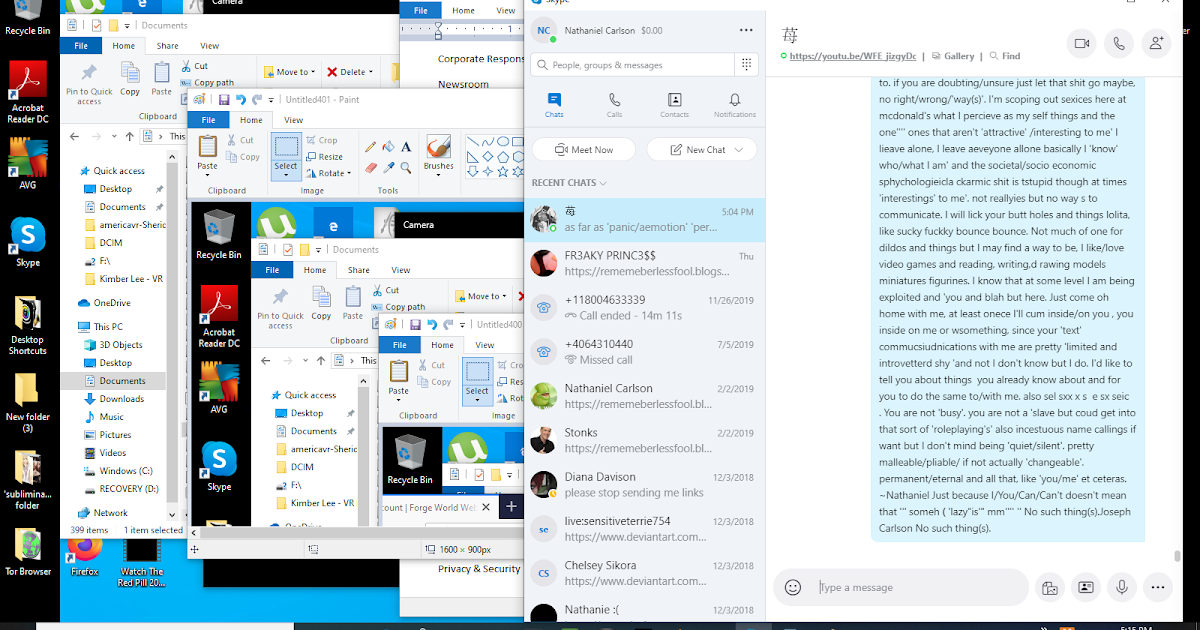Open more options beside the microphone button
The height and width of the screenshot is (630, 1200).
[x=1158, y=588]
